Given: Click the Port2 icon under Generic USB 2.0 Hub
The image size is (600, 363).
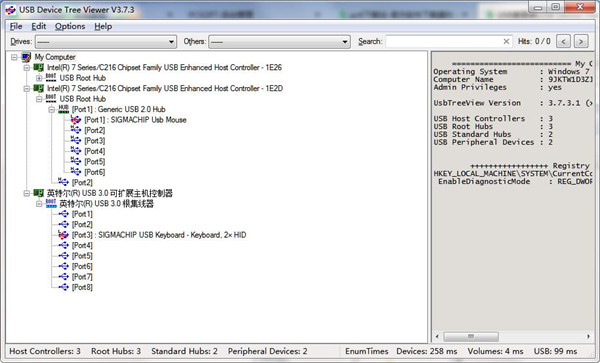Looking at the screenshot, I should (x=76, y=130).
